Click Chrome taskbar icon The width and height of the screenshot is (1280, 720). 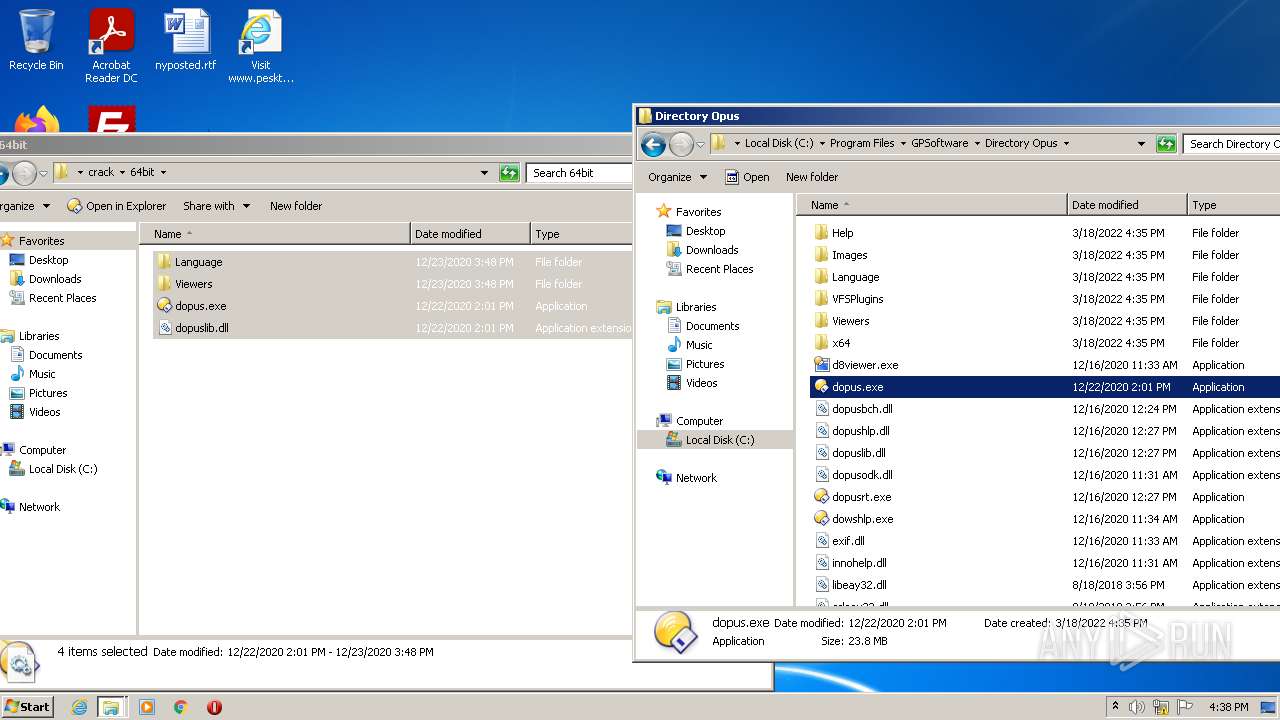pos(181,707)
